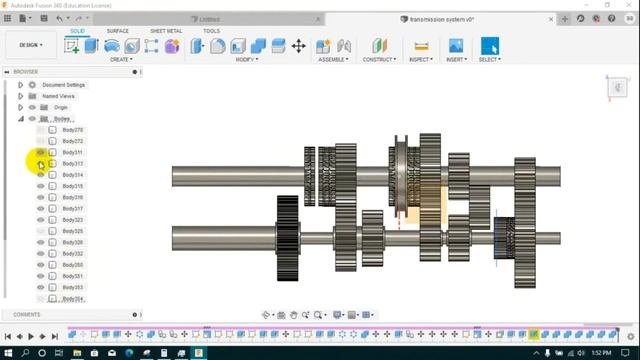Viewport: 640px width, 360px height.
Task: Open the INSPECT dropdown menu
Action: click(421, 60)
